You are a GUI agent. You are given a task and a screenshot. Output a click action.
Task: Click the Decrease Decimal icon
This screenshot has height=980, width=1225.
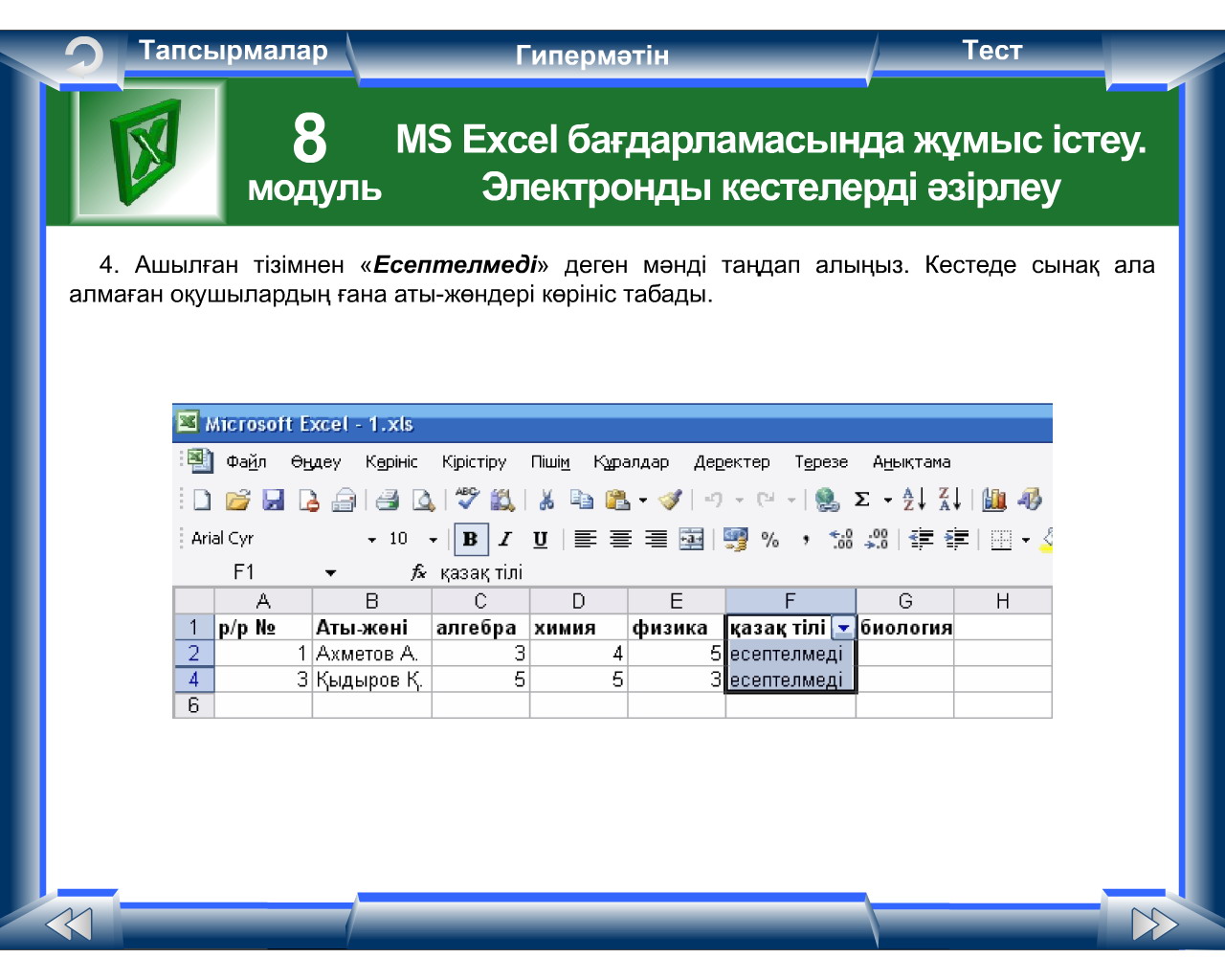tap(877, 539)
